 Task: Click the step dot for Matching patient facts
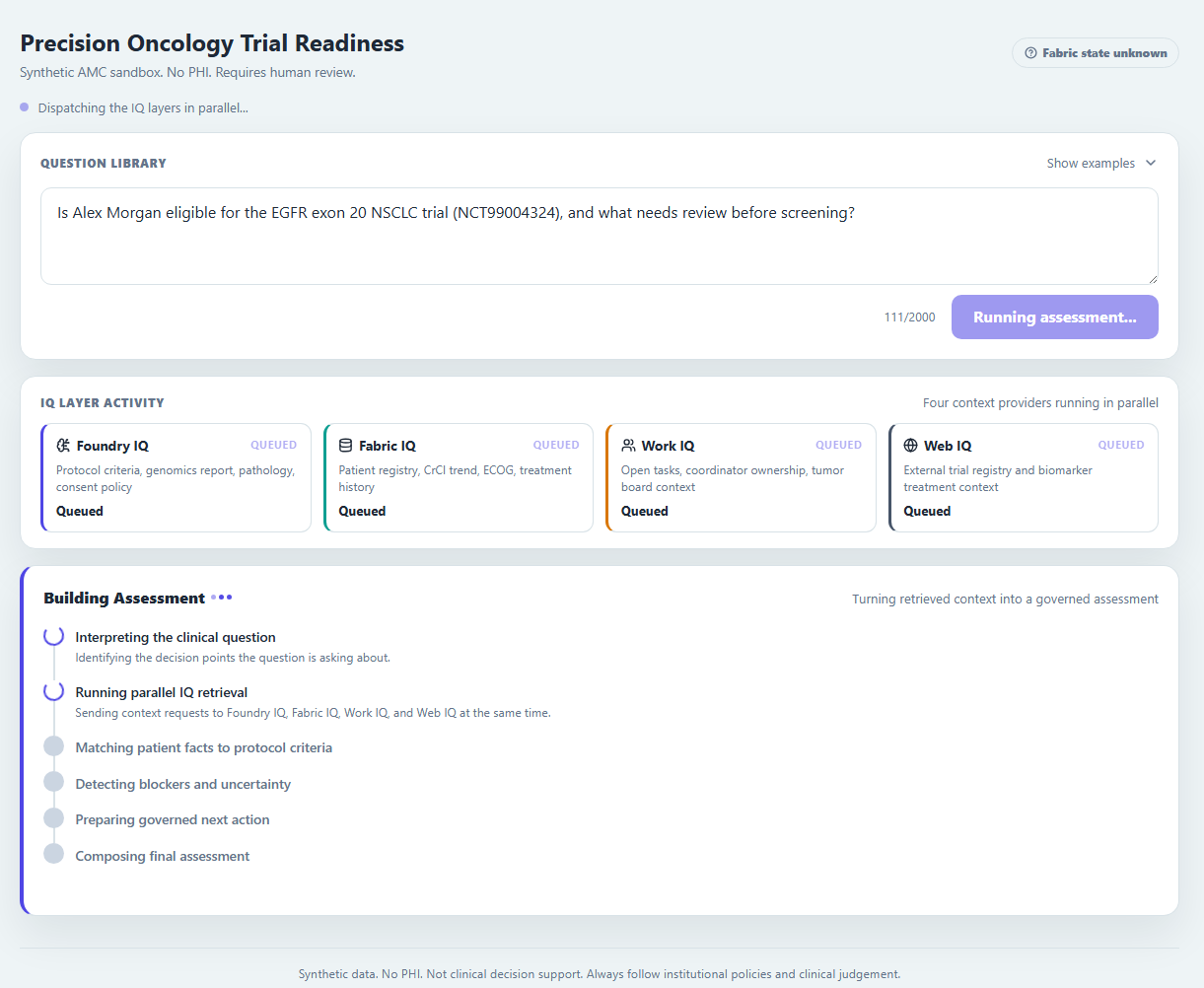click(53, 746)
